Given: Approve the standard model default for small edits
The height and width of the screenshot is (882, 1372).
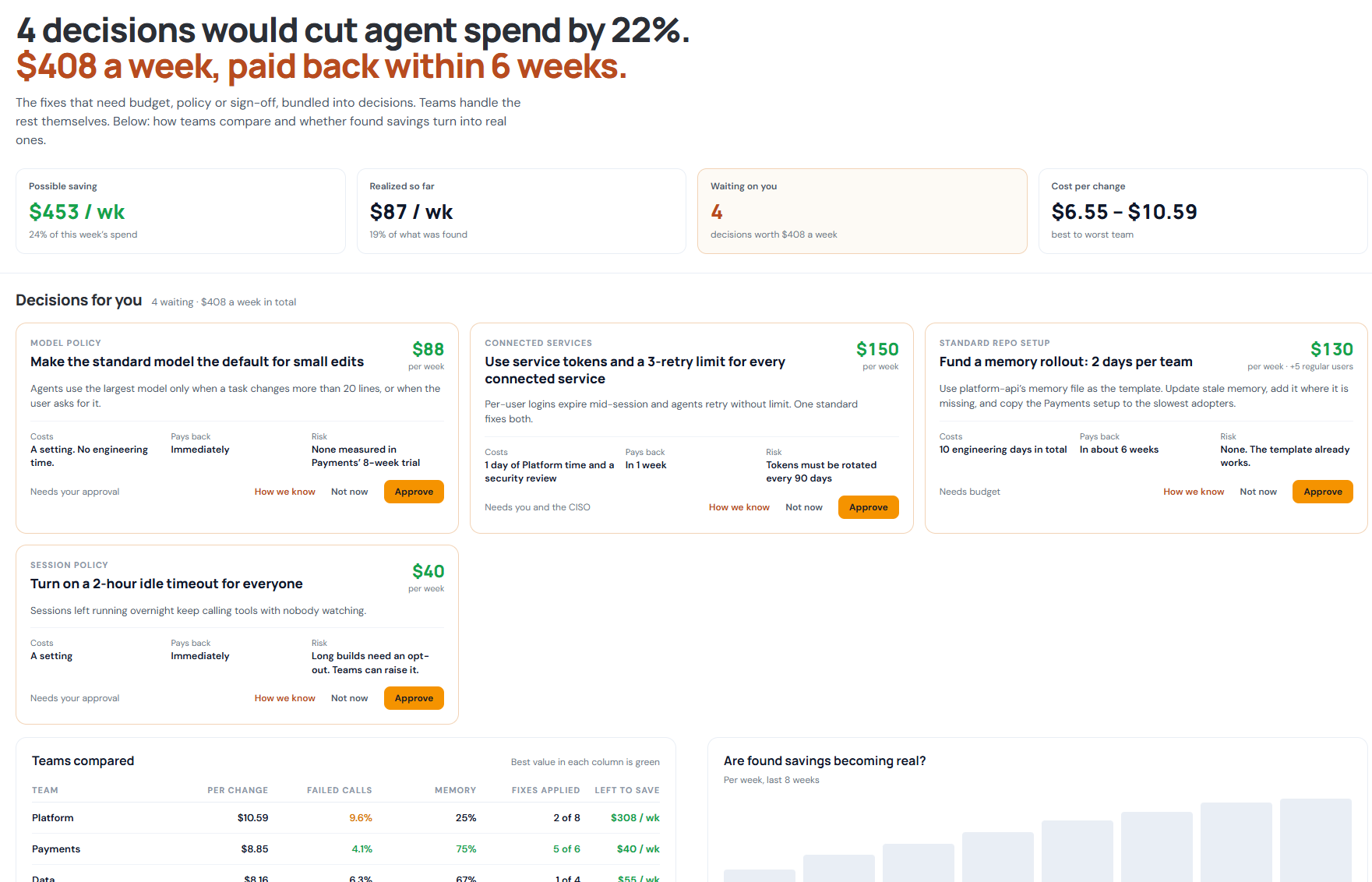Looking at the screenshot, I should (414, 492).
